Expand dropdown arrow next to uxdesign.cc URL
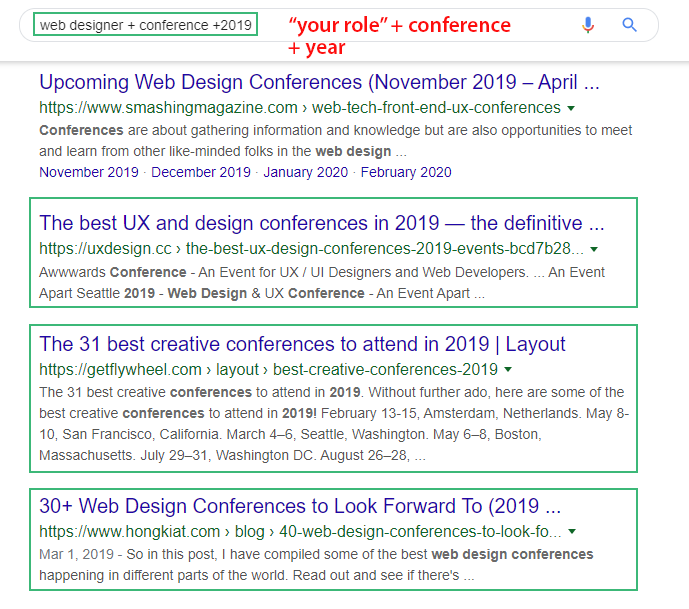689x609 pixels. point(594,249)
